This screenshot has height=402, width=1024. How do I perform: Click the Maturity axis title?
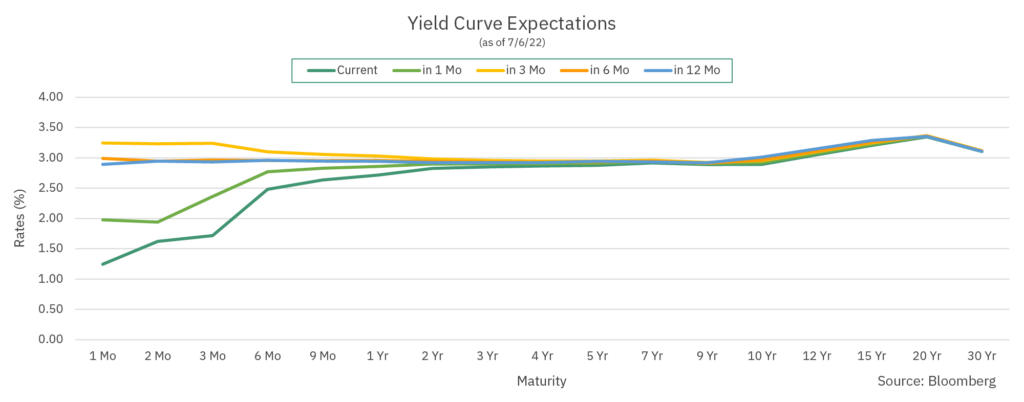[x=543, y=381]
